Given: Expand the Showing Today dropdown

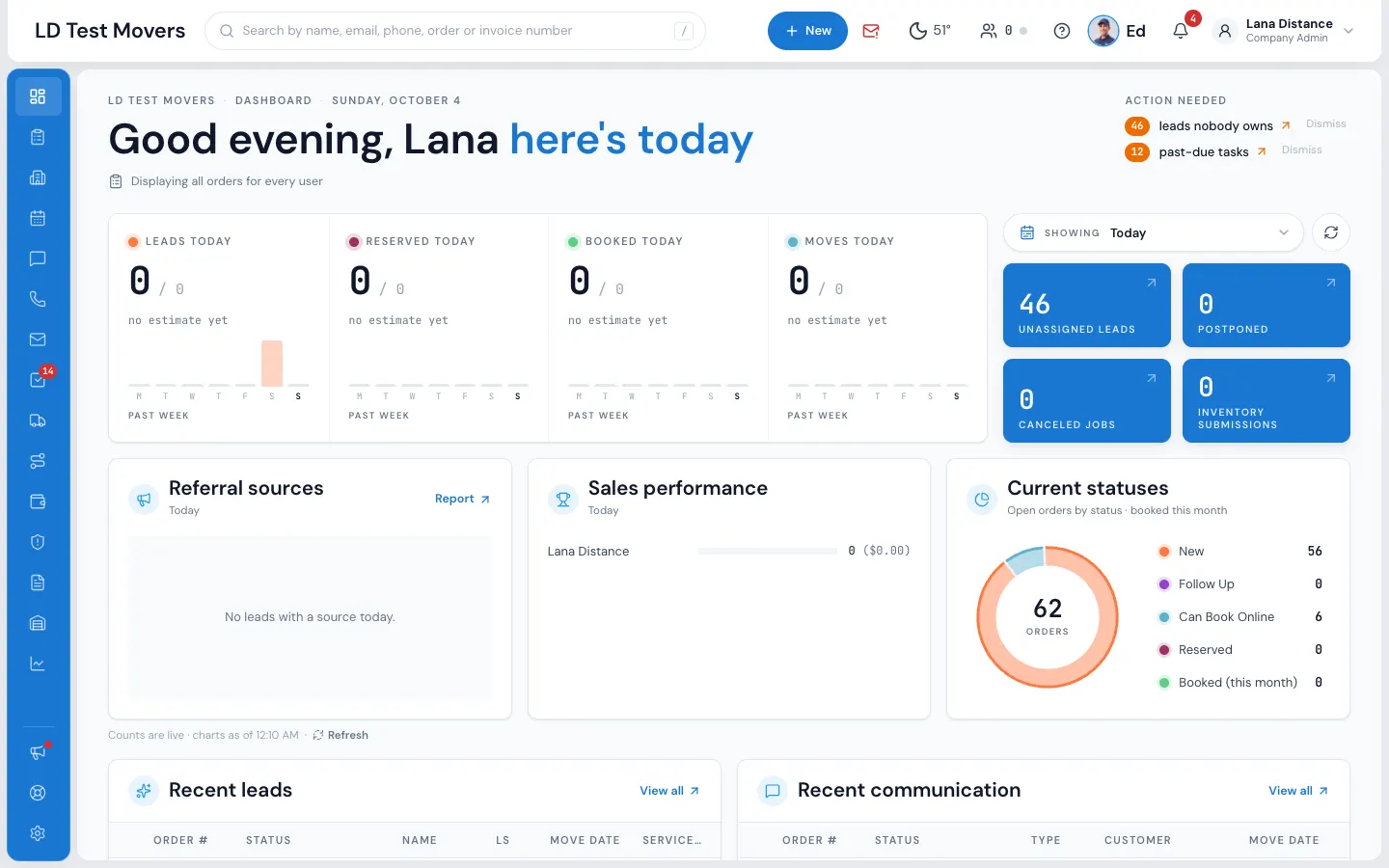Looking at the screenshot, I should coord(1154,232).
